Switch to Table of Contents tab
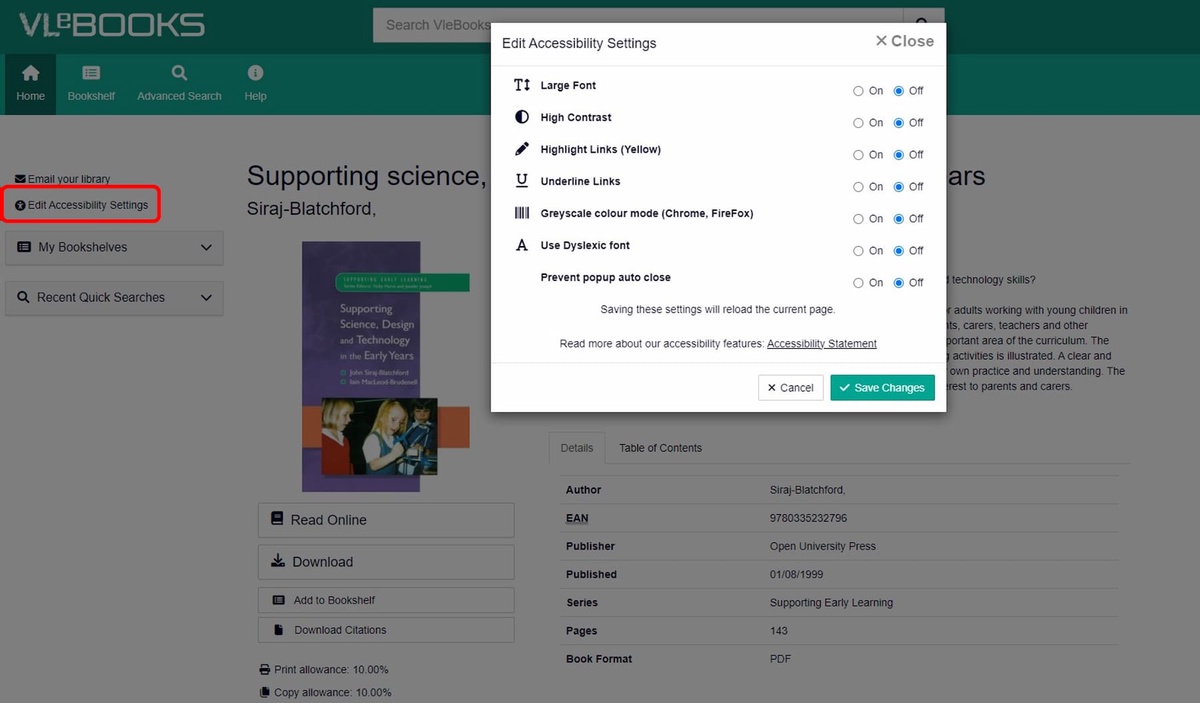Viewport: 1200px width, 703px height. pos(660,448)
